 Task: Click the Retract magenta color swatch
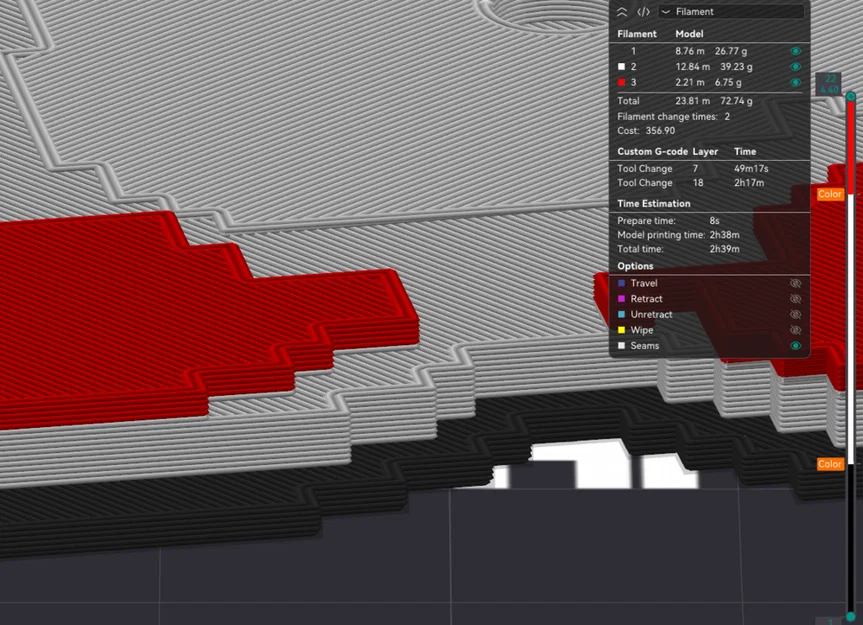tap(621, 299)
